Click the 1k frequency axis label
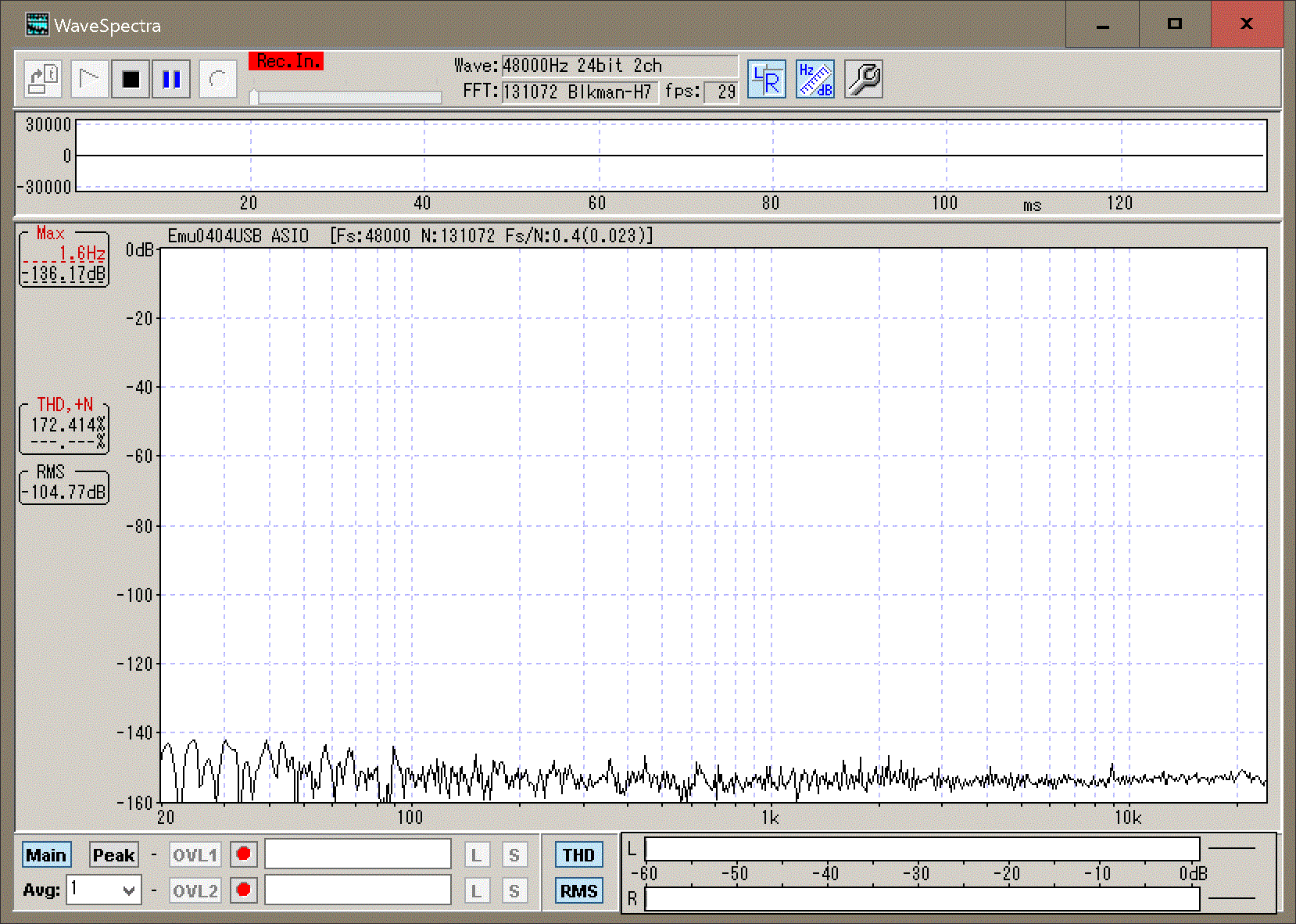The width and height of the screenshot is (1296, 924). click(x=770, y=818)
